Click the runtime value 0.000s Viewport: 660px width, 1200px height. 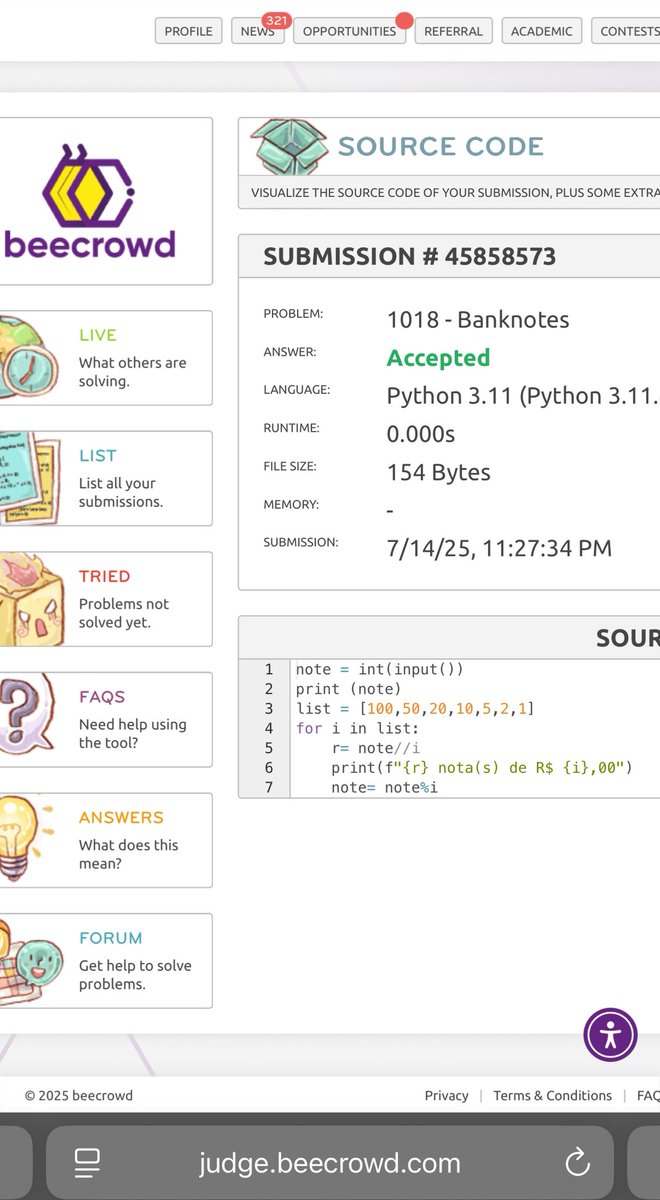click(421, 434)
